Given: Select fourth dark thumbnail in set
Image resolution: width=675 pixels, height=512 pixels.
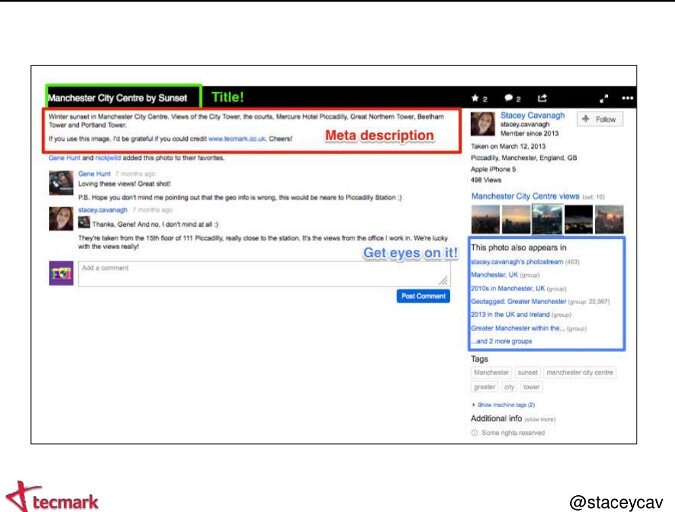Looking at the screenshot, I should coord(578,219).
